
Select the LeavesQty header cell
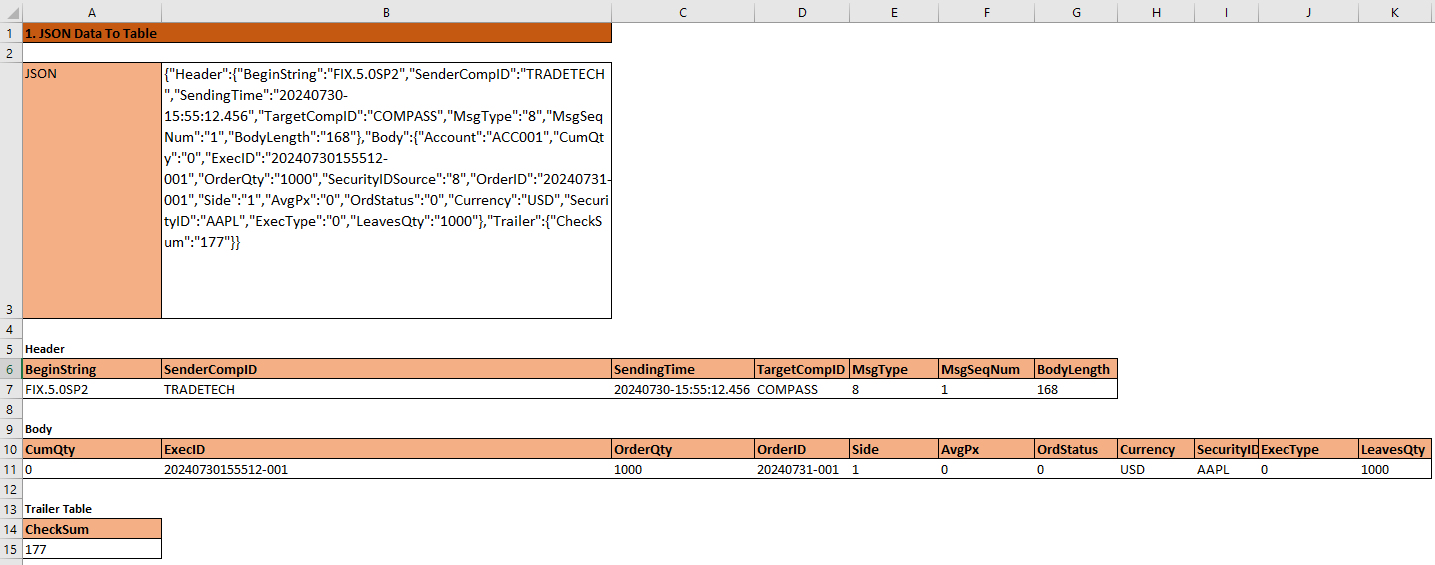[x=1394, y=449]
